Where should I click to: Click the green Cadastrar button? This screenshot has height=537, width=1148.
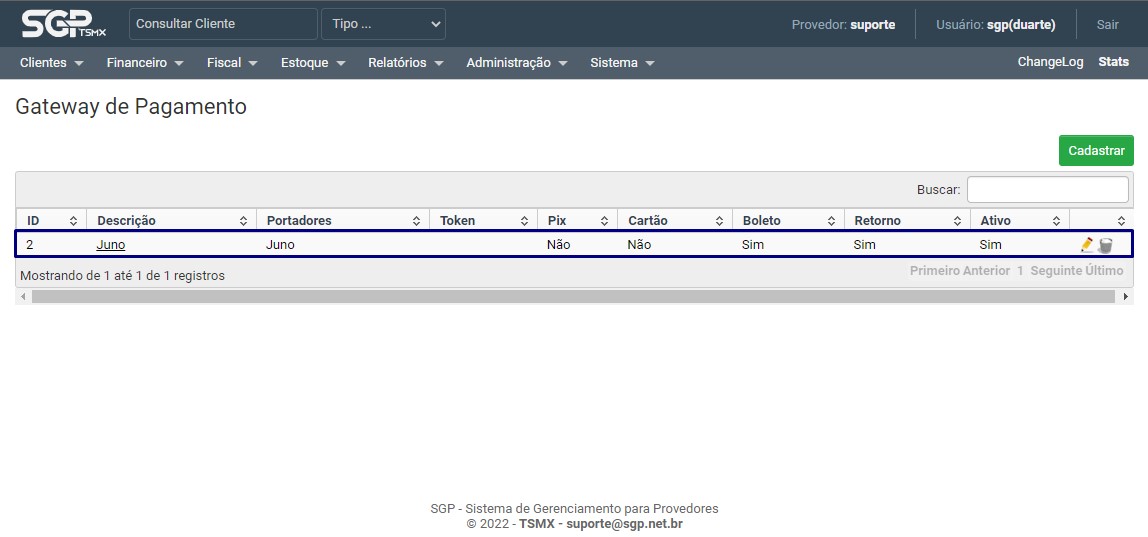click(x=1096, y=151)
